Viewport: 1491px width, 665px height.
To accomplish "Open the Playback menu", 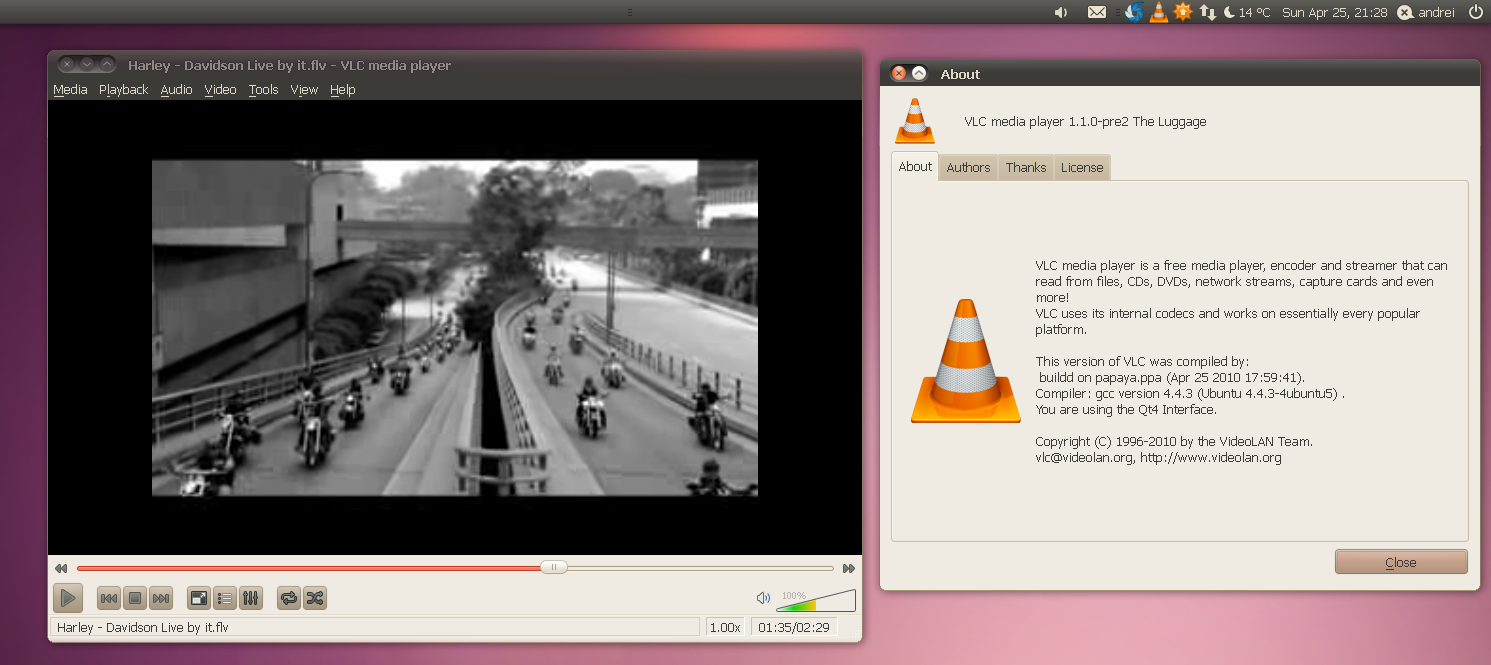I will click(123, 90).
